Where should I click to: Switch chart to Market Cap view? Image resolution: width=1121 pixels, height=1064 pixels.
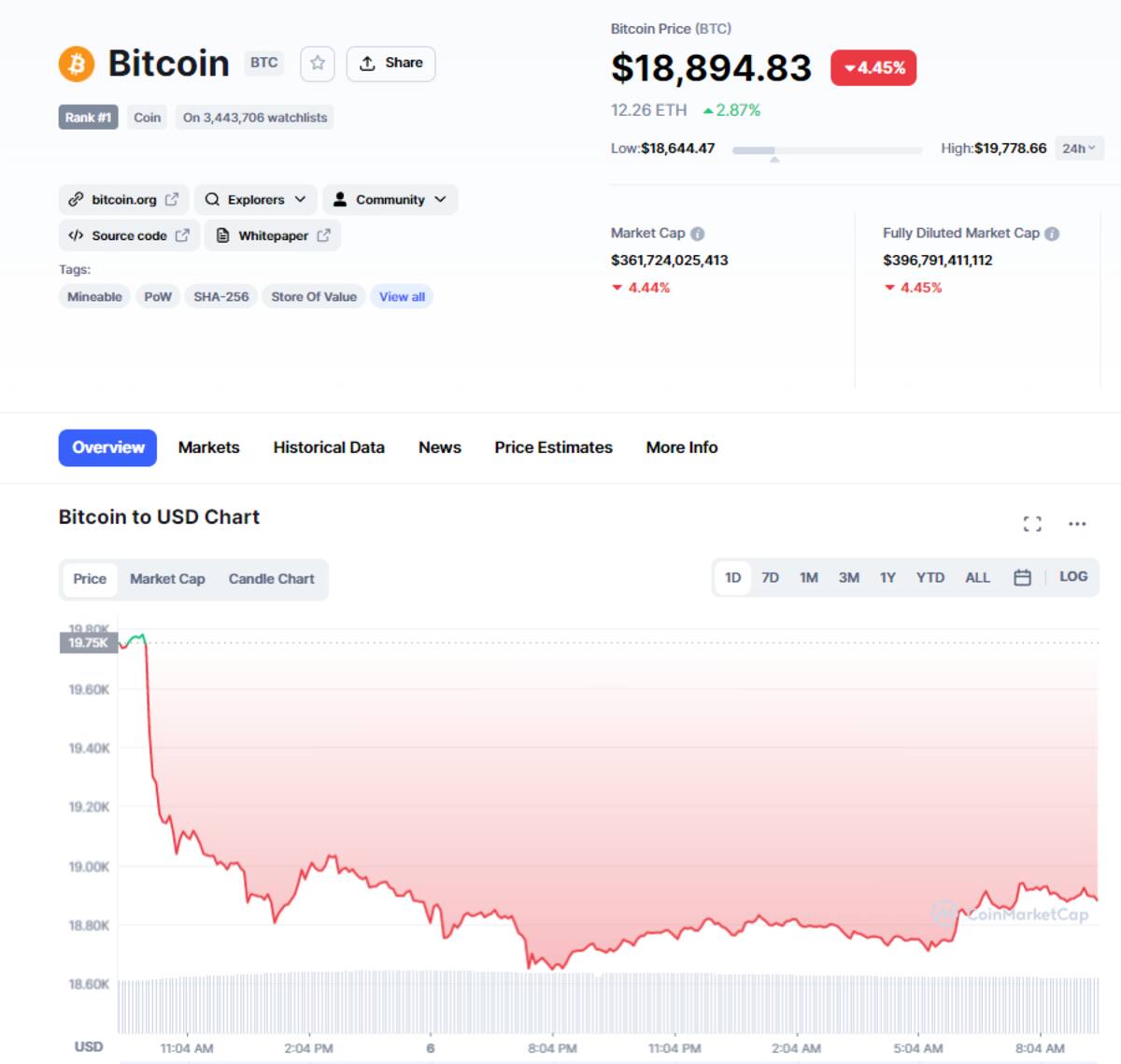[x=167, y=579]
